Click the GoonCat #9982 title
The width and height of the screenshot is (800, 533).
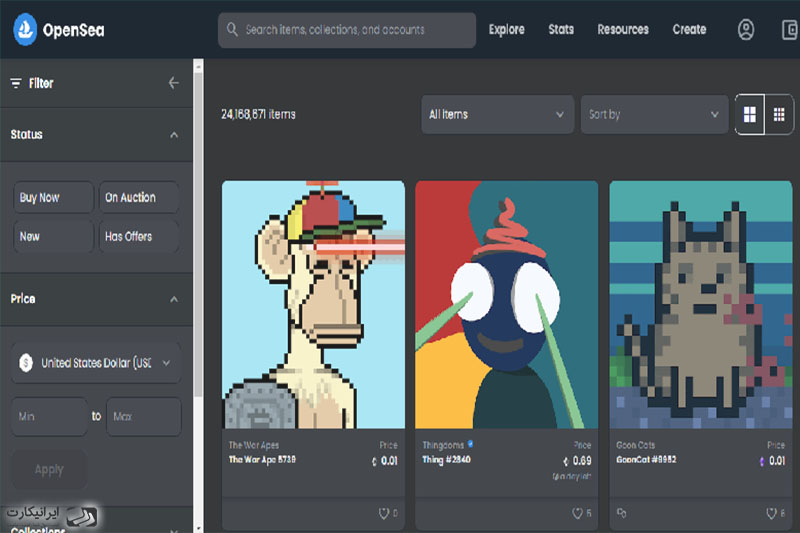(646, 460)
